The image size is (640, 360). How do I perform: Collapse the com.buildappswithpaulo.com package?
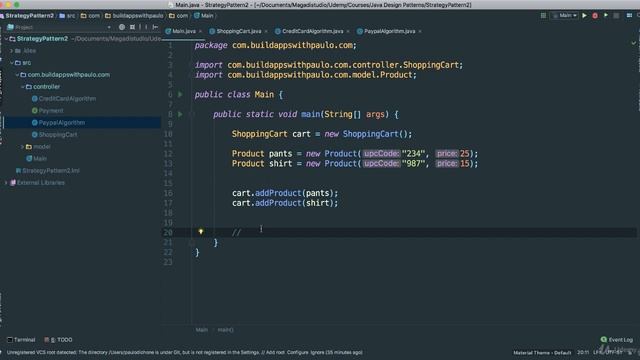tap(17, 75)
